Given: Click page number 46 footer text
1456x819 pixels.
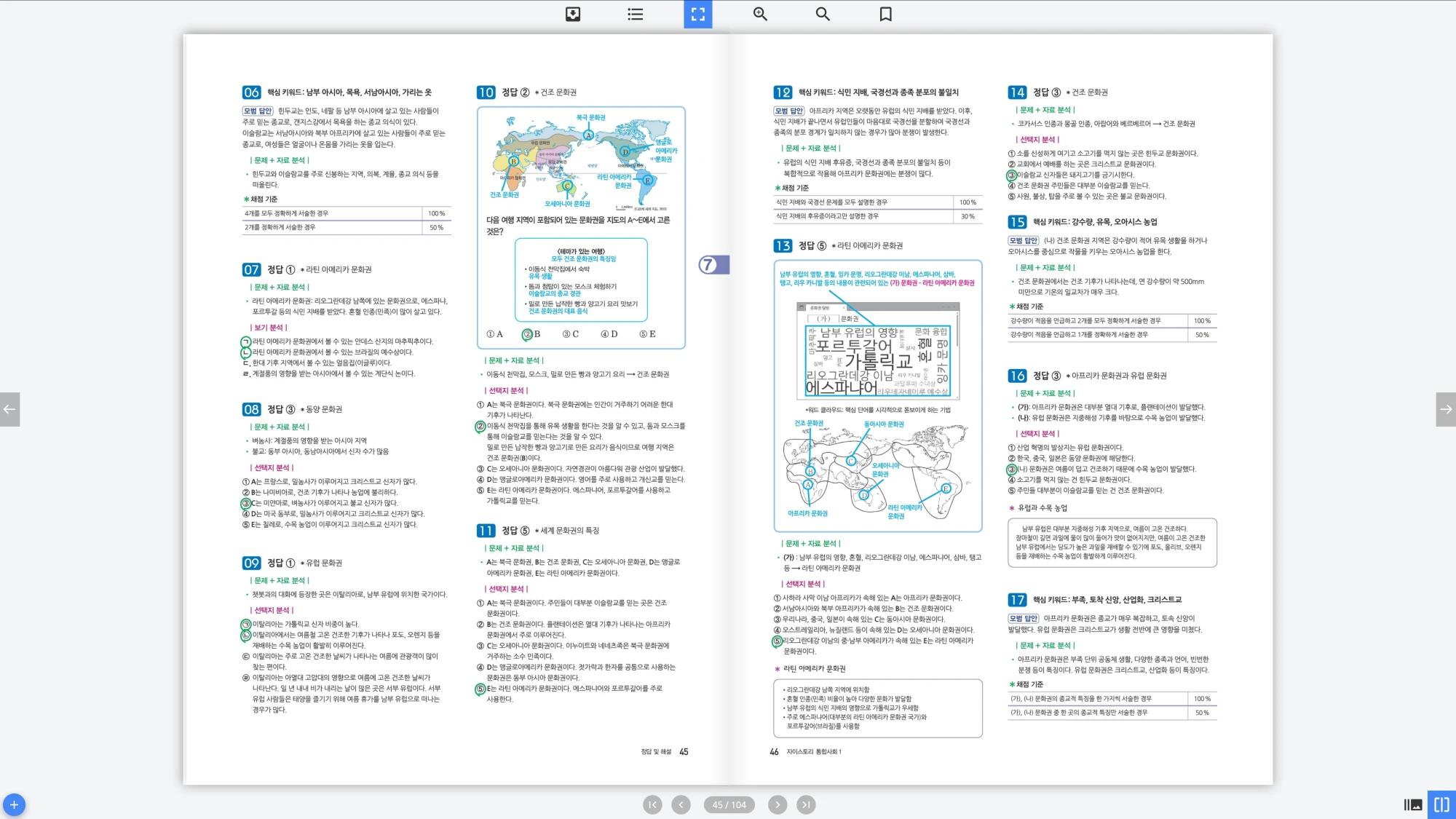Looking at the screenshot, I should pyautogui.click(x=774, y=752).
